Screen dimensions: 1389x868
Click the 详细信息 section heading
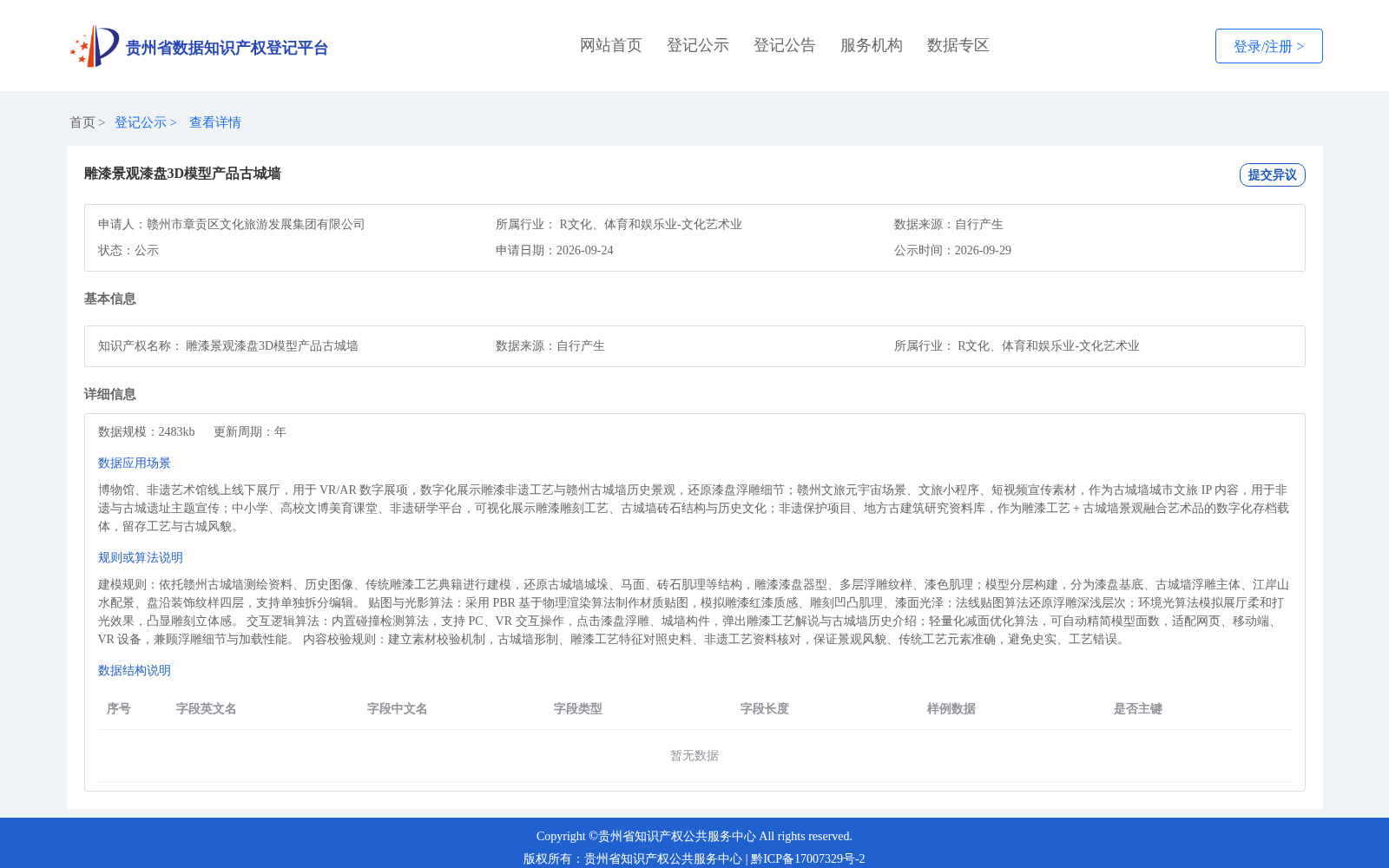click(x=110, y=394)
